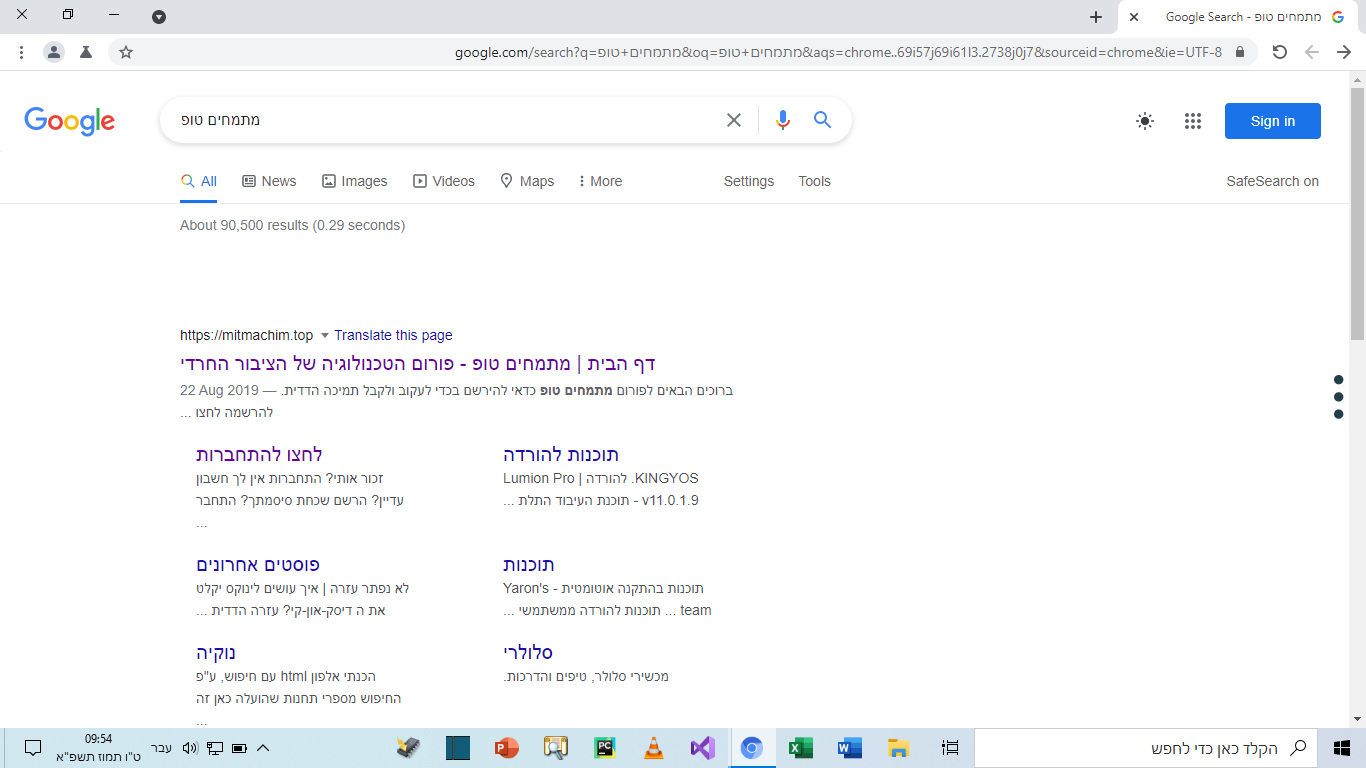Show hidden tray icons chevron
The height and width of the screenshot is (768, 1366).
coord(263,748)
